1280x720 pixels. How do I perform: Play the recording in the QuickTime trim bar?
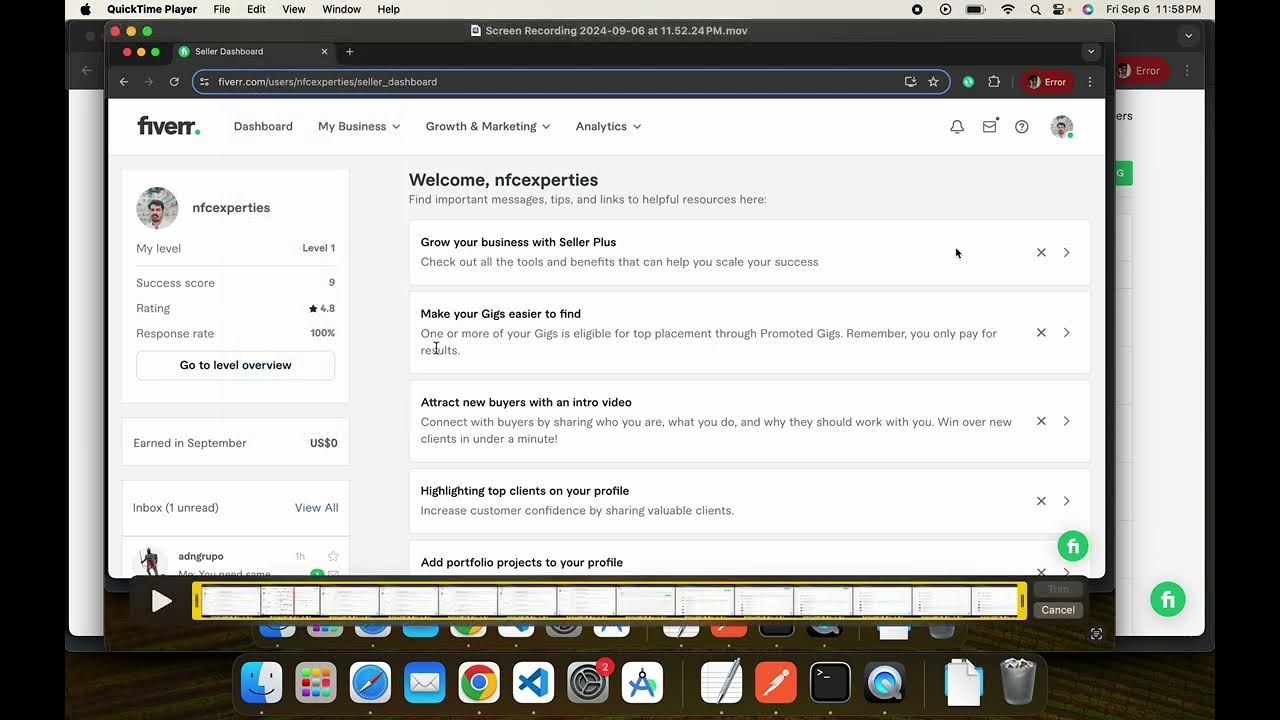(161, 601)
